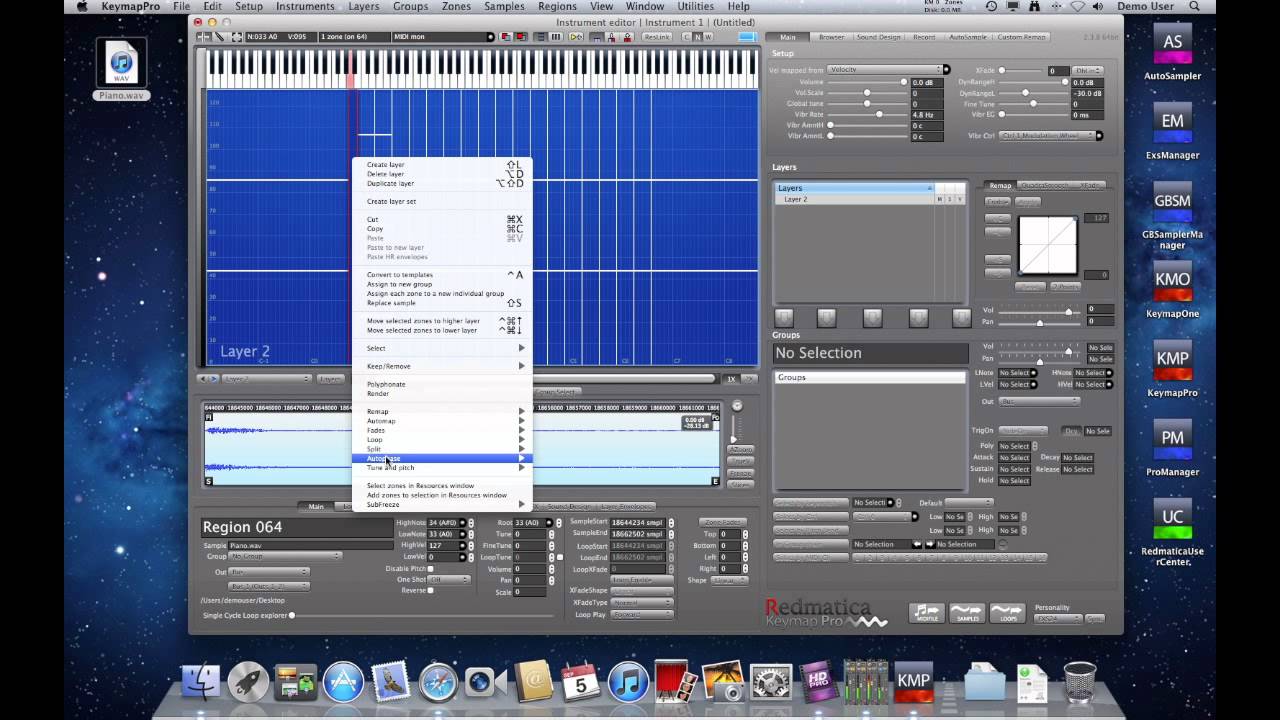1280x720 pixels.
Task: Toggle the Disable Pitch checkbox
Action: point(431,568)
